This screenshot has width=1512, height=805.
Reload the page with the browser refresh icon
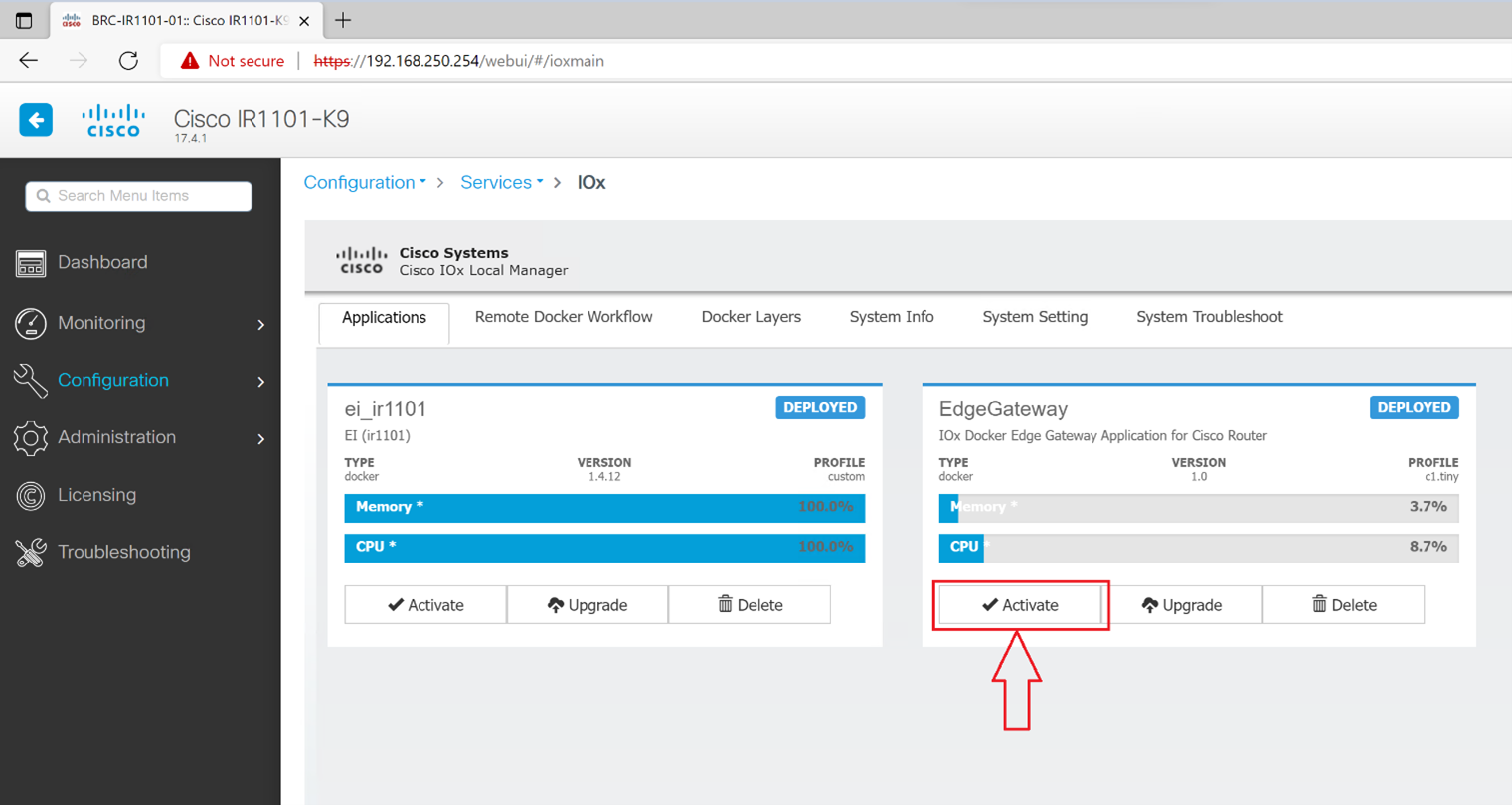[x=128, y=61]
